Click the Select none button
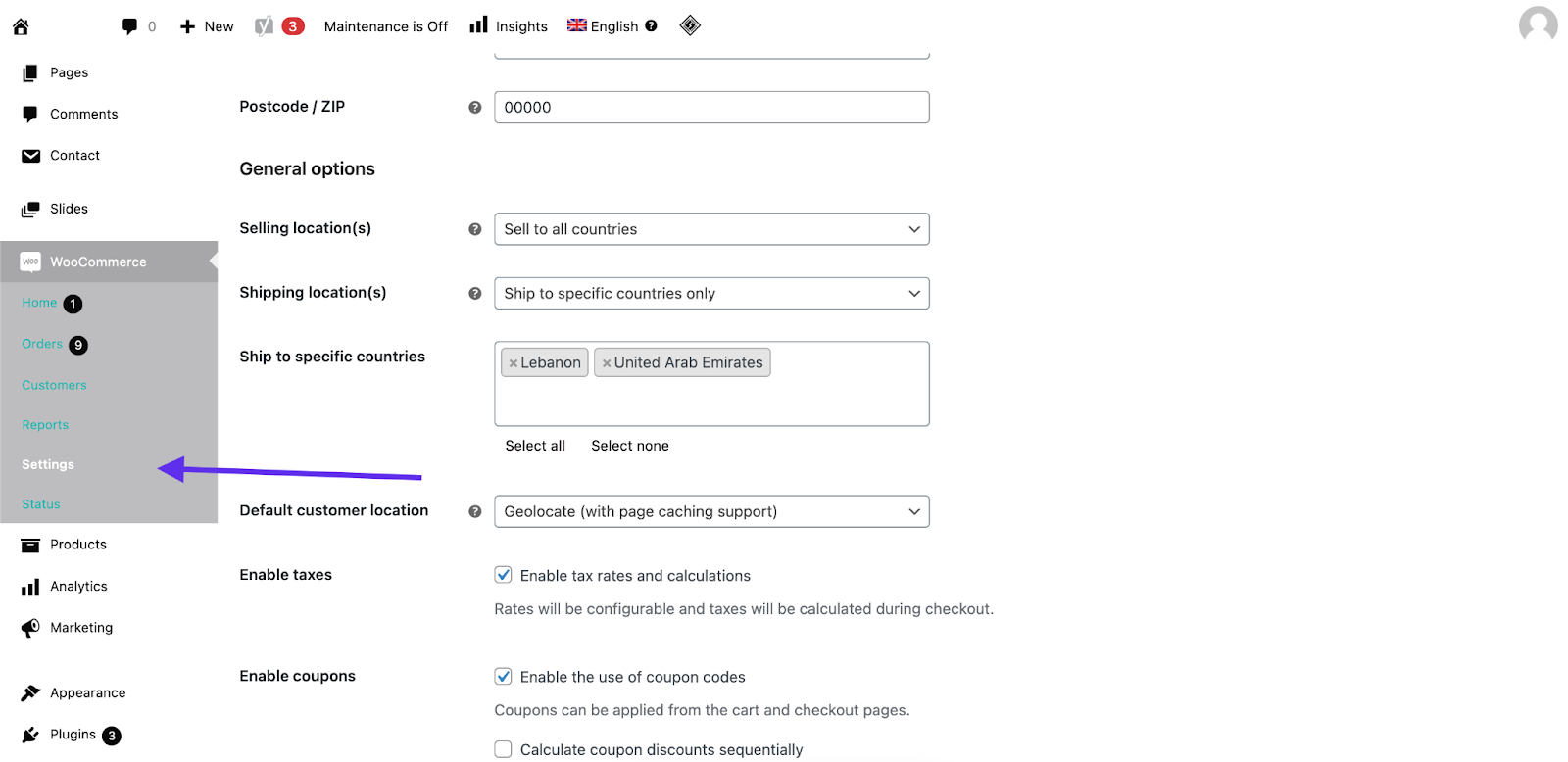 [630, 446]
